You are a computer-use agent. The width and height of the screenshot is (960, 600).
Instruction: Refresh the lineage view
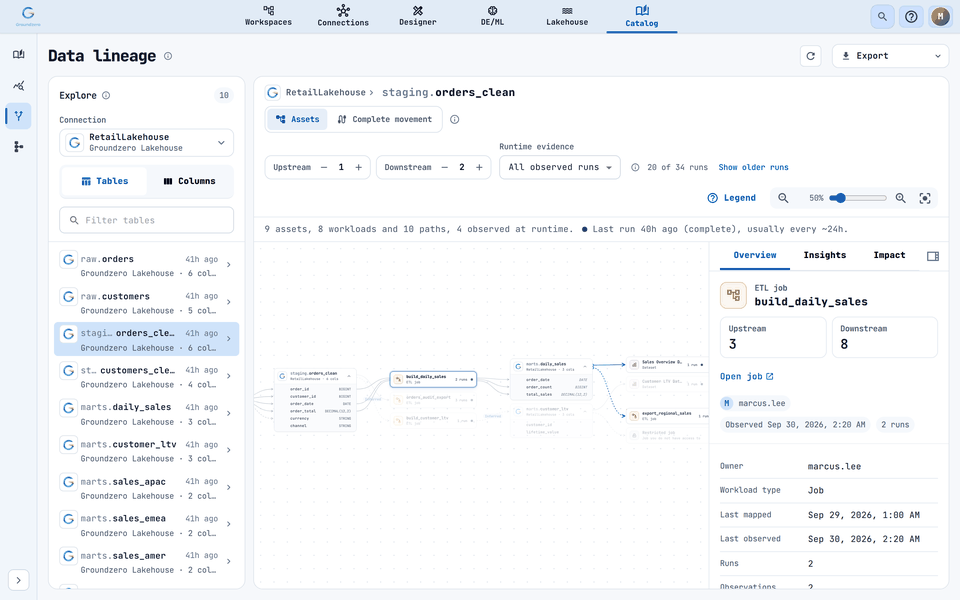click(811, 56)
